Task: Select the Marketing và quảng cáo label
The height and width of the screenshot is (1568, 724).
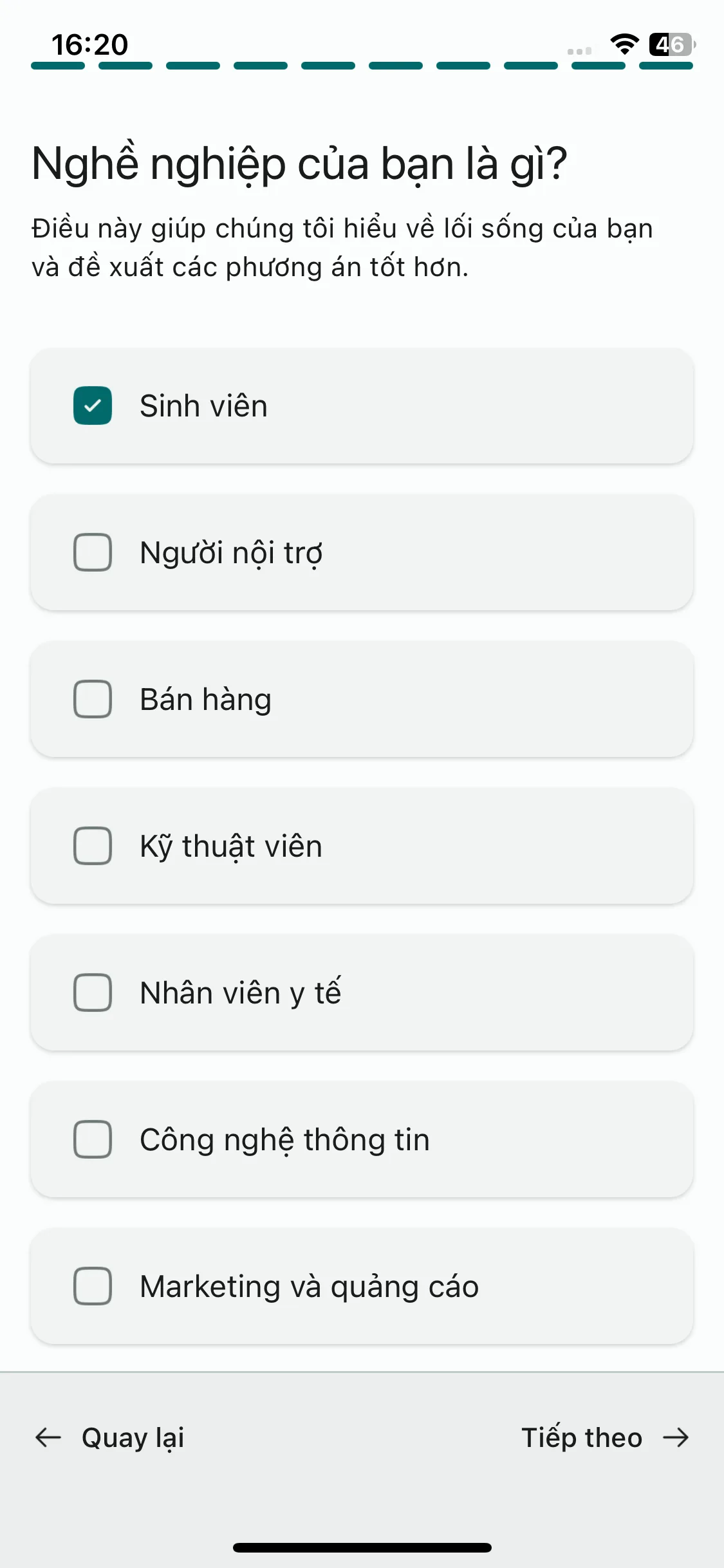Action: (x=310, y=1287)
